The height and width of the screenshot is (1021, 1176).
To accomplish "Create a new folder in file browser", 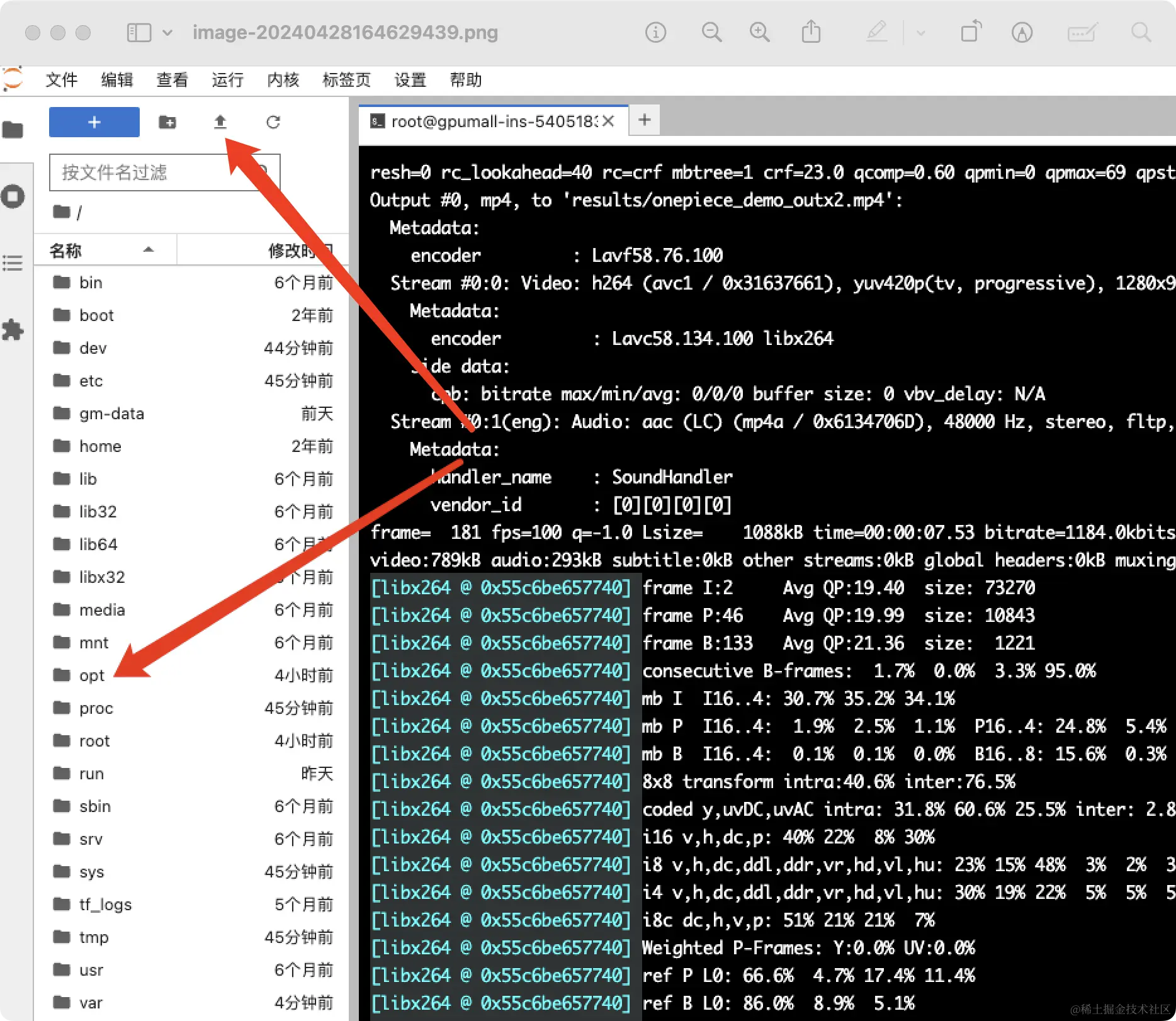I will pos(167,122).
